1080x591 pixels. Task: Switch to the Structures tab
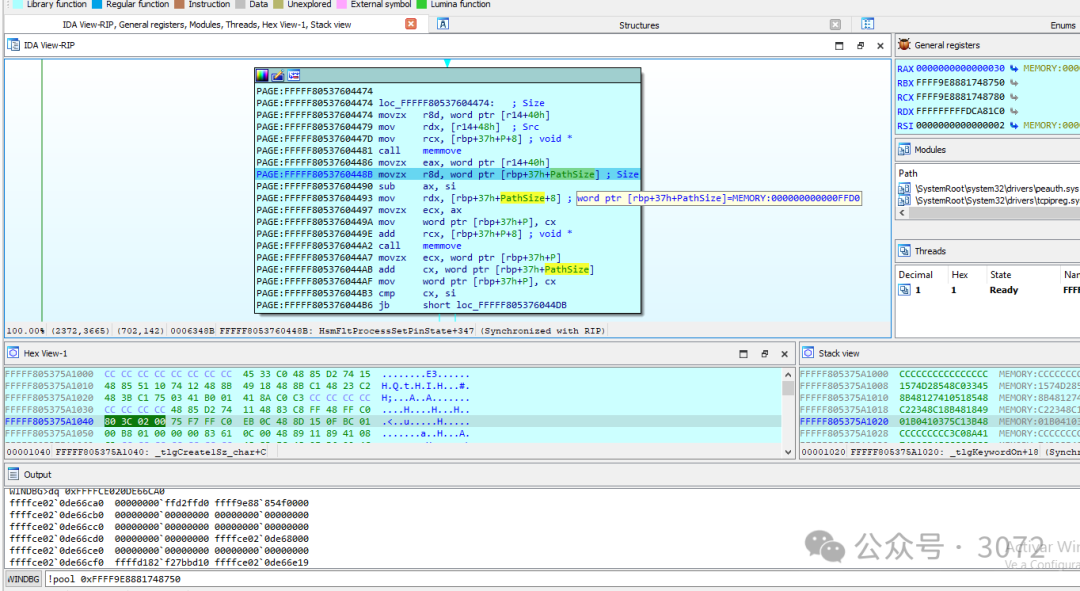(x=638, y=25)
